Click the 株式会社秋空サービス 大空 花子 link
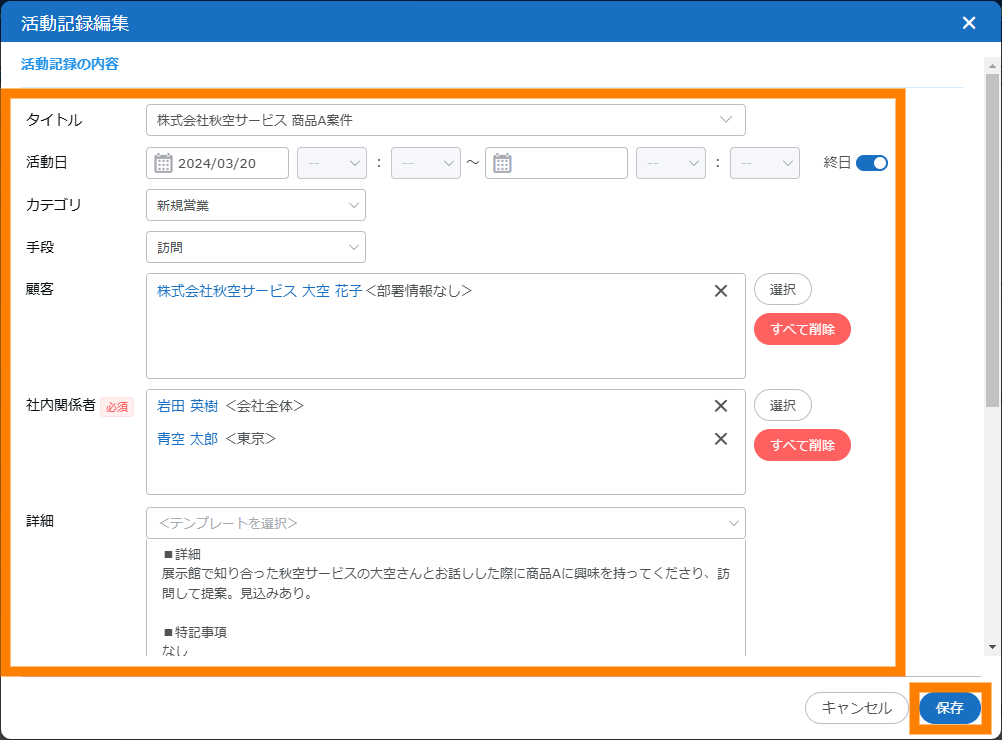The image size is (1003, 740). [259, 291]
